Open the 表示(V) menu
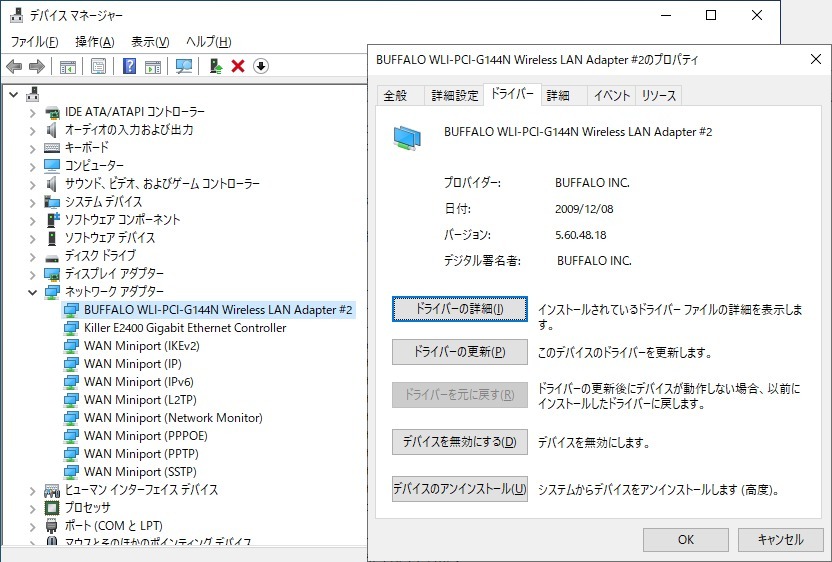The width and height of the screenshot is (832, 562). [150, 42]
